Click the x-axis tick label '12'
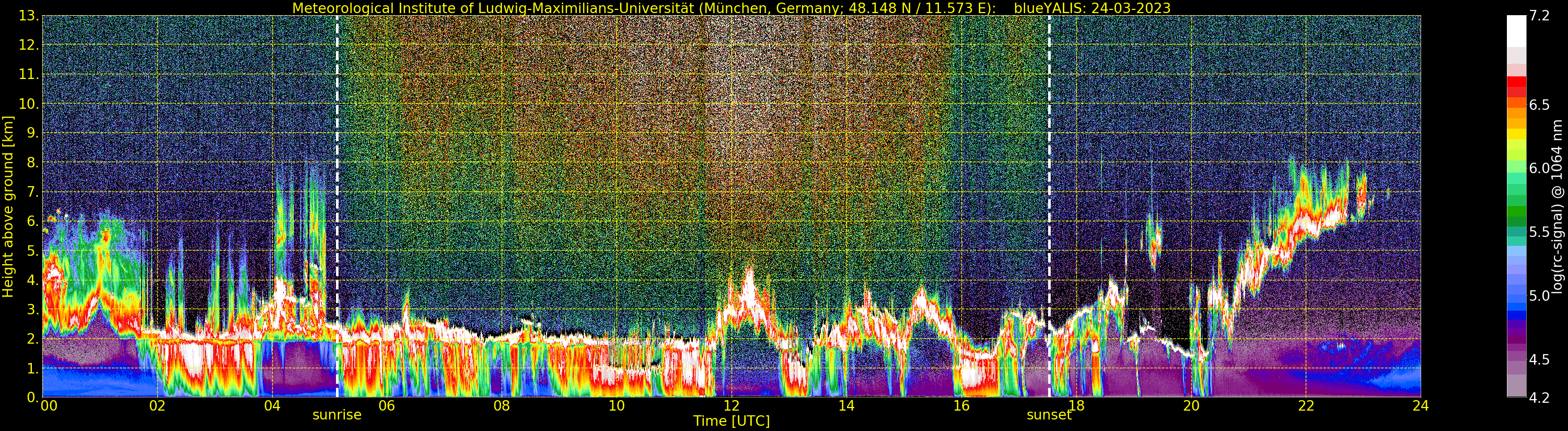This screenshot has height=431, width=1568. pos(731,405)
